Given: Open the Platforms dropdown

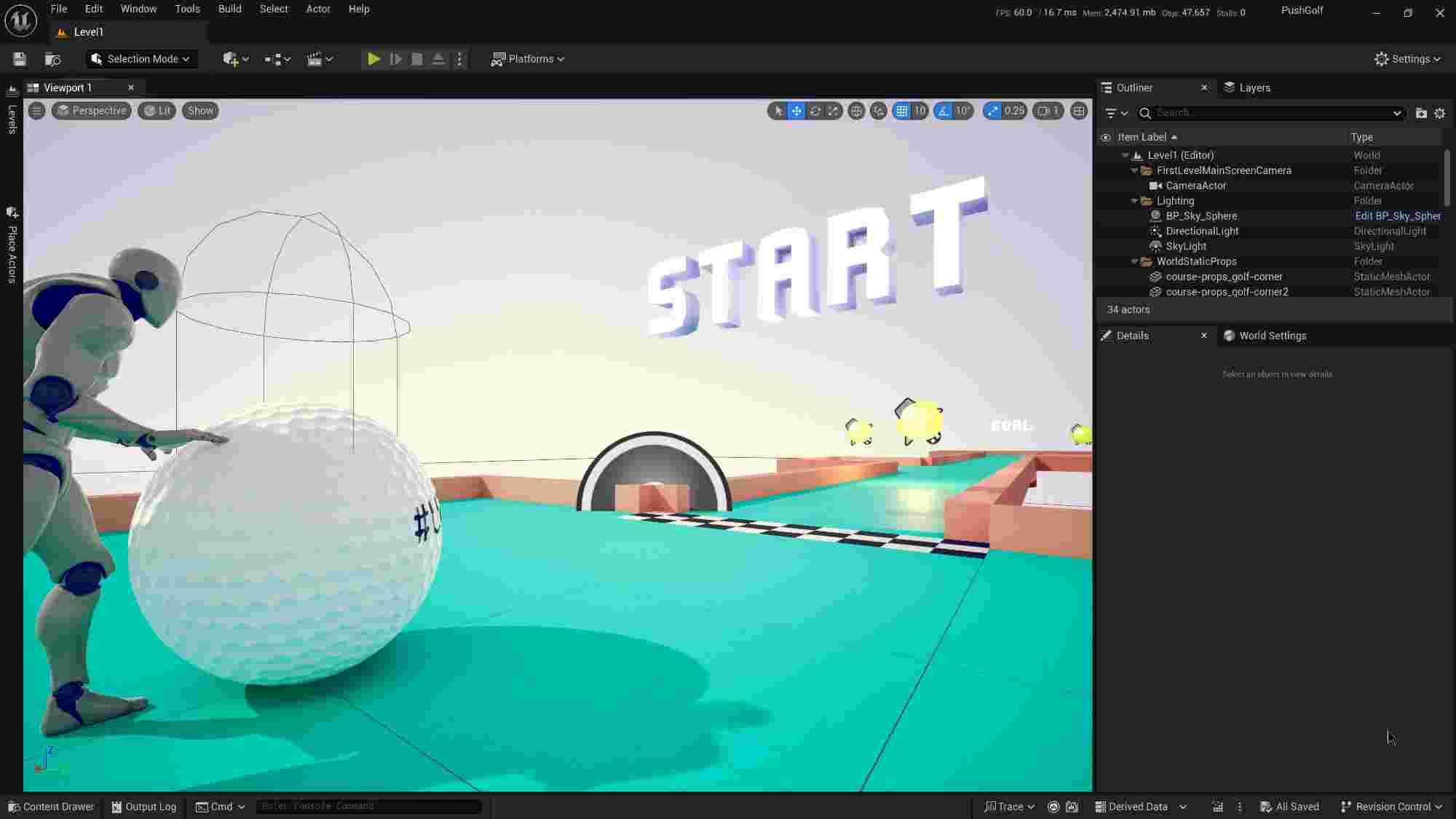Looking at the screenshot, I should [528, 59].
